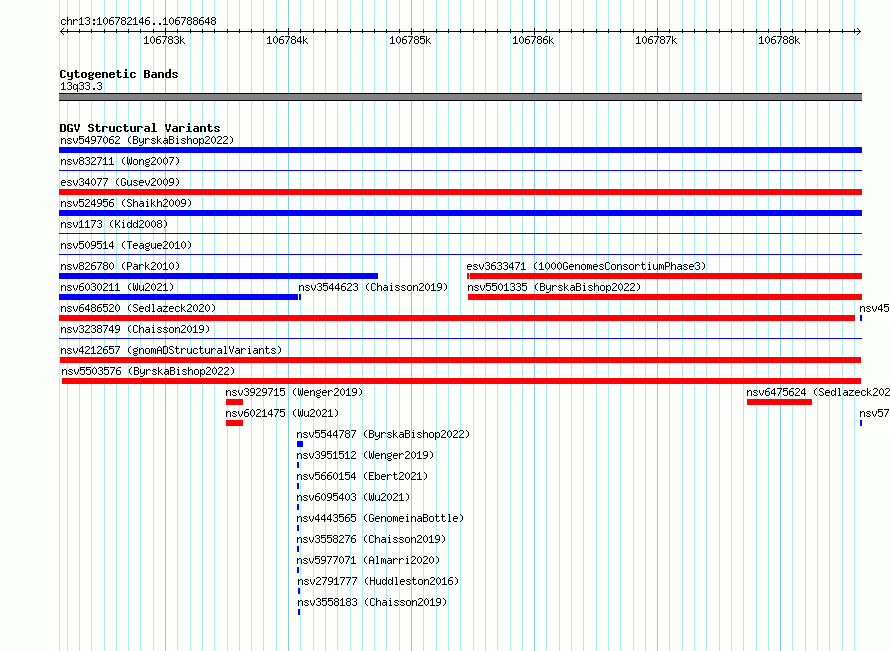Open nsv3238749 (Chaisson2019) variant label
Image resolution: width=890 pixels, height=651 pixels.
(x=135, y=329)
